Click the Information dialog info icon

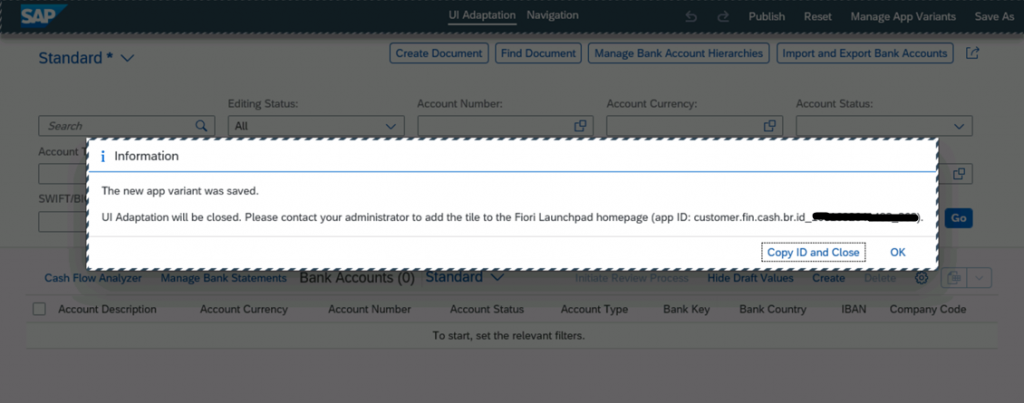coord(103,156)
